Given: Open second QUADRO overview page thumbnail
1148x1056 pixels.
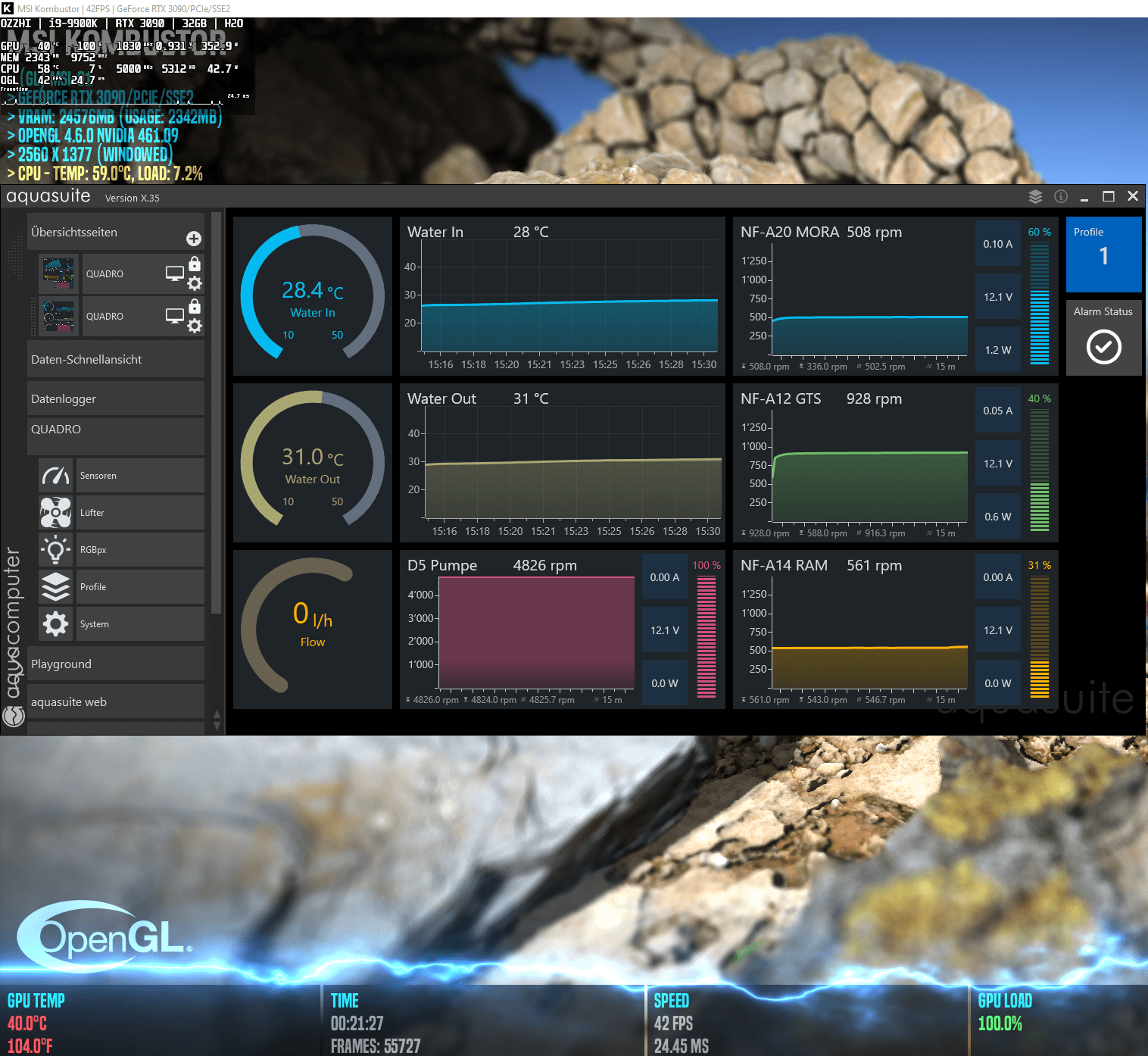Looking at the screenshot, I should 59,317.
